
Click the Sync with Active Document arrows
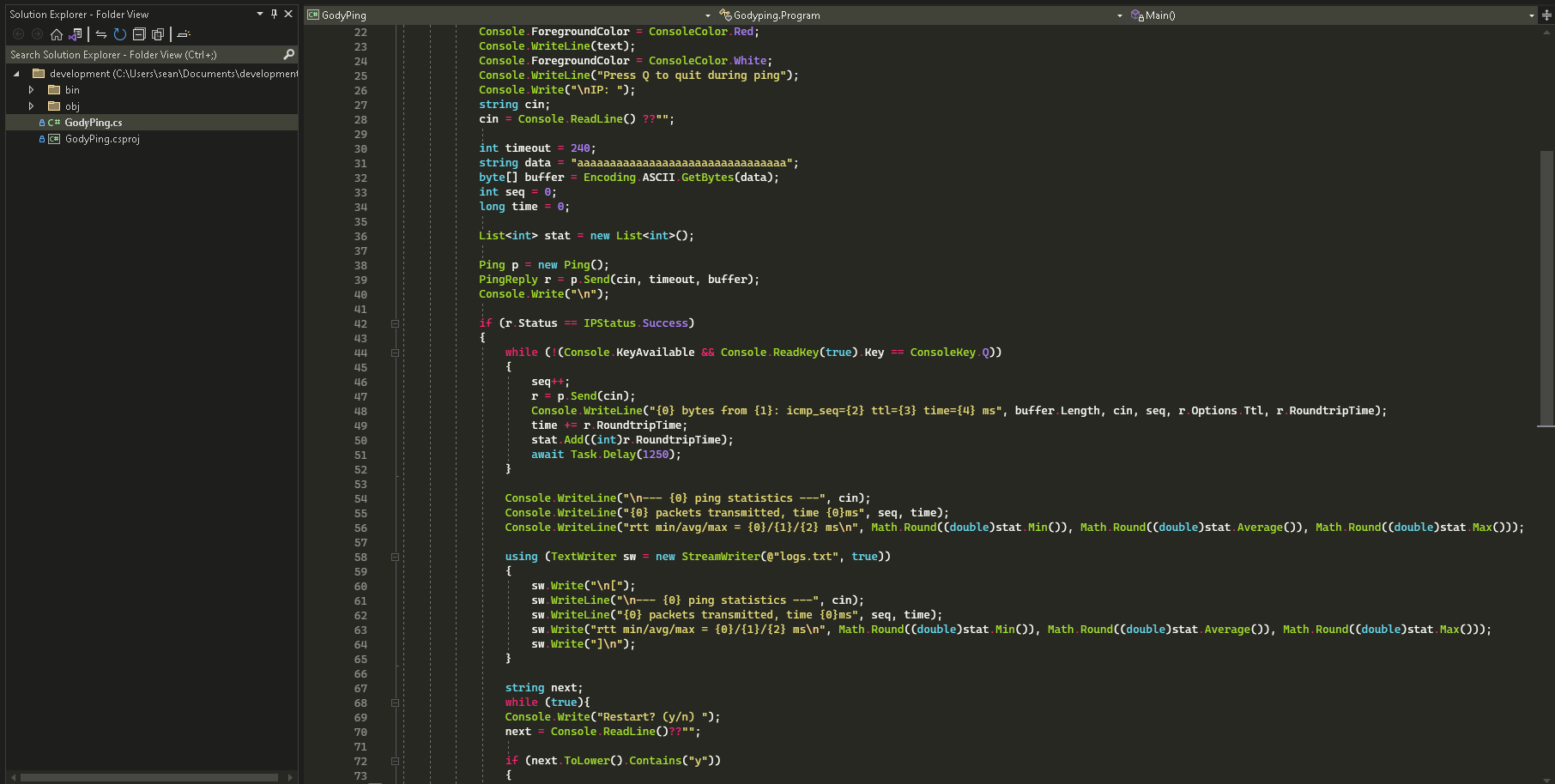(x=101, y=34)
